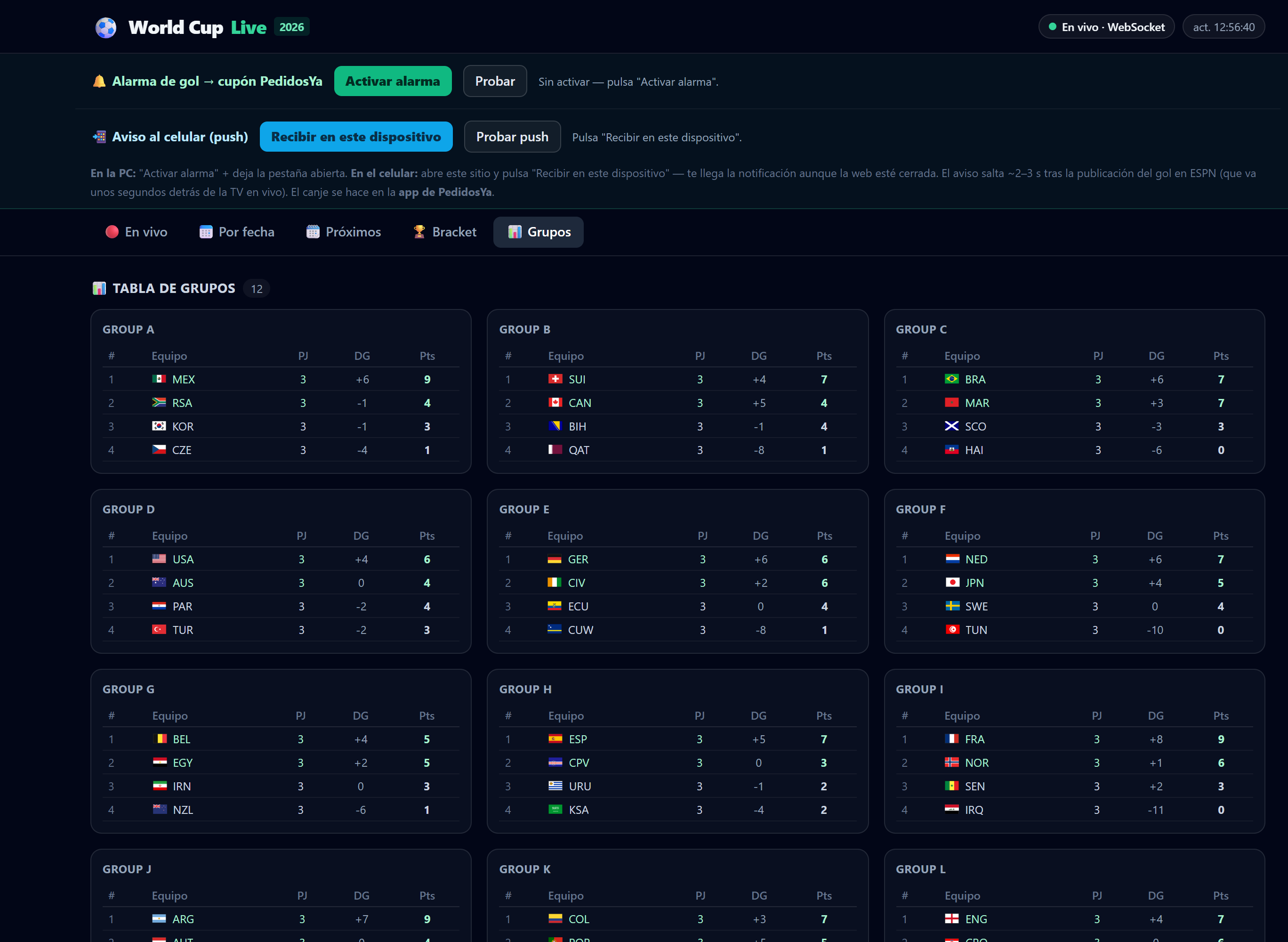The image size is (1288, 942).
Task: Click the TUN team name in Group F
Action: pyautogui.click(x=976, y=630)
